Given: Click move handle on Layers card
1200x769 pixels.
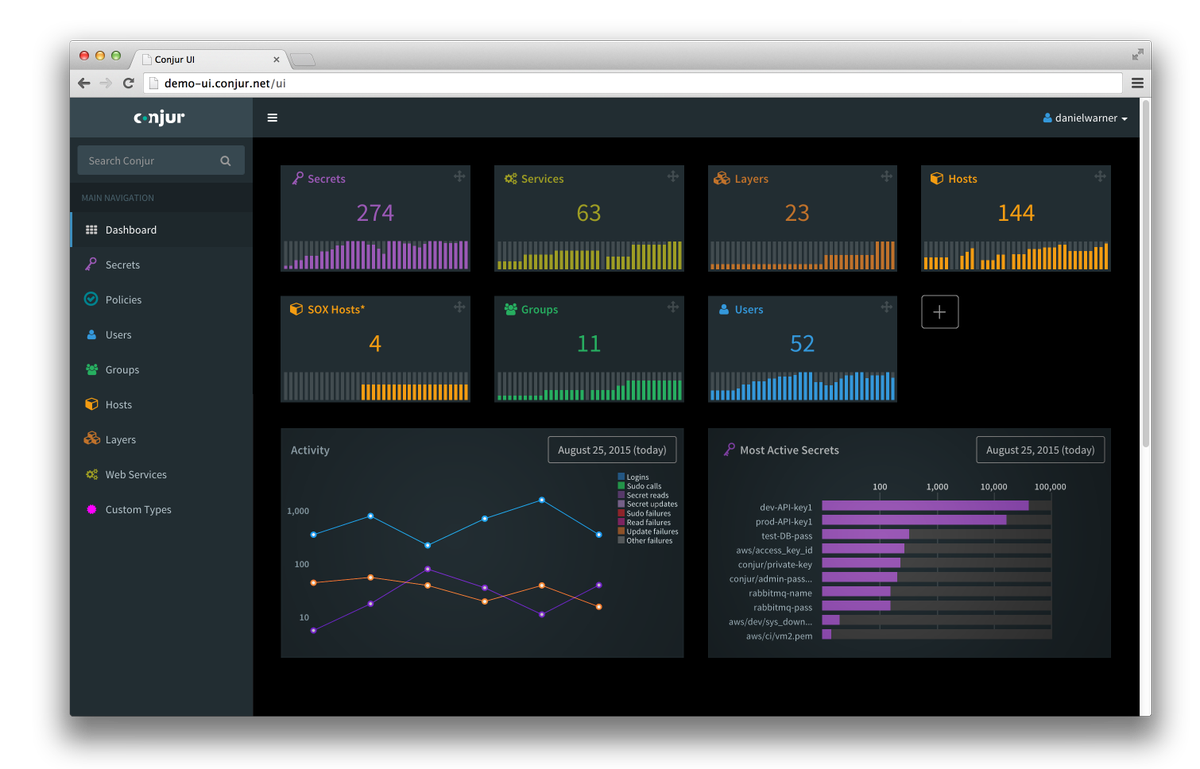Looking at the screenshot, I should pyautogui.click(x=886, y=176).
